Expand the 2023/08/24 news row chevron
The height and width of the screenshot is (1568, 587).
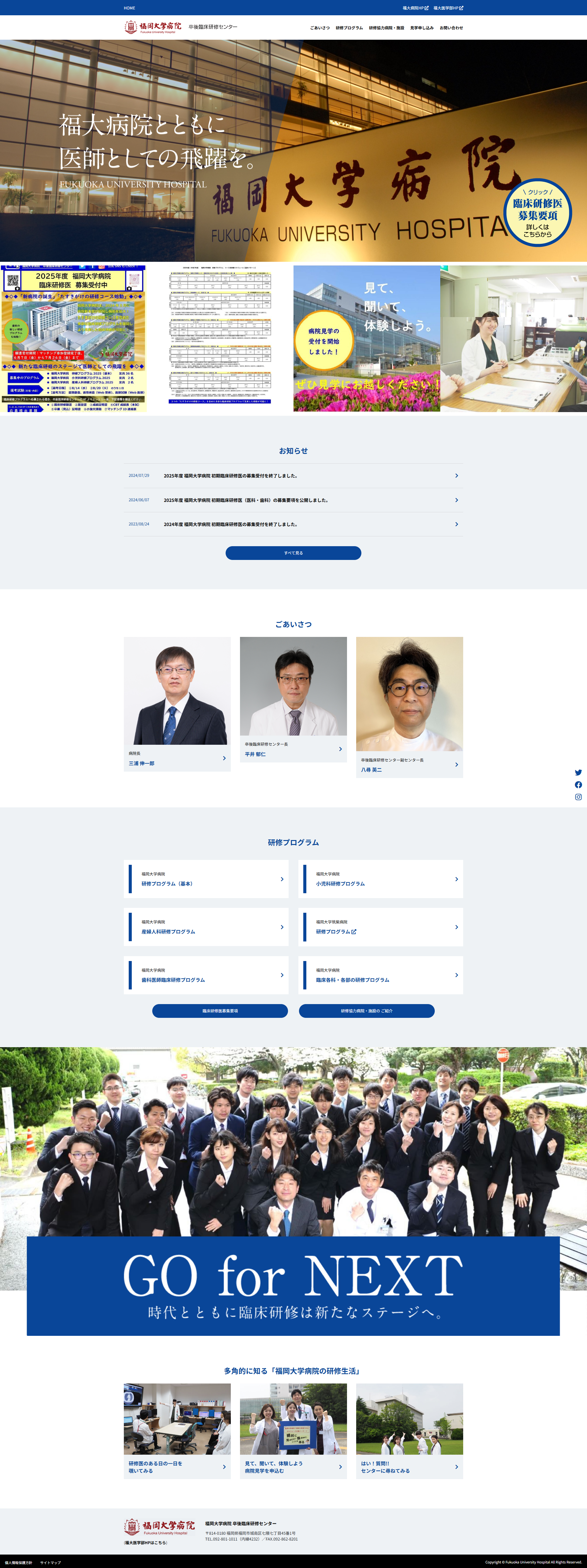coord(456,524)
